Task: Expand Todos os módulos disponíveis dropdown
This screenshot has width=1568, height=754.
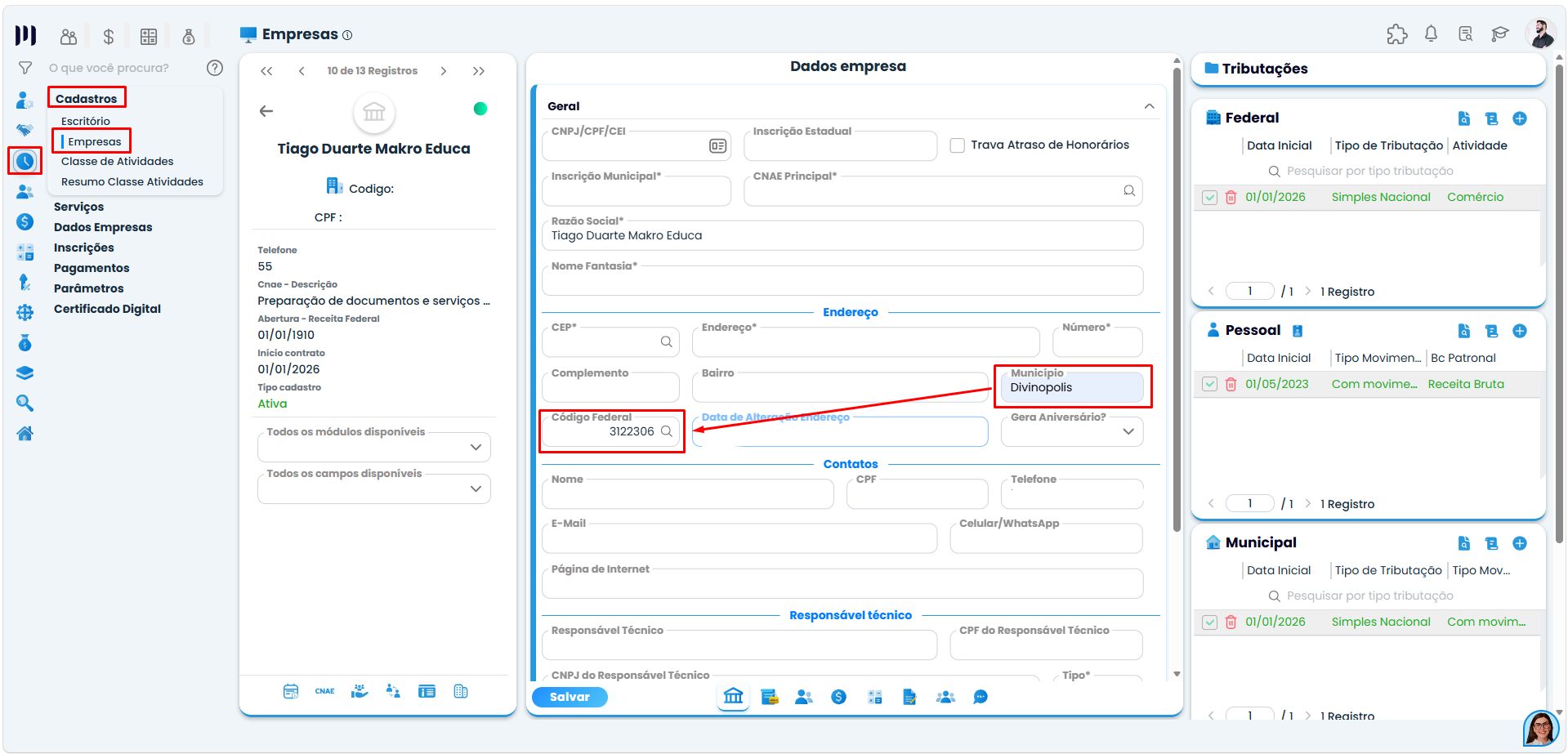Action: [x=374, y=447]
